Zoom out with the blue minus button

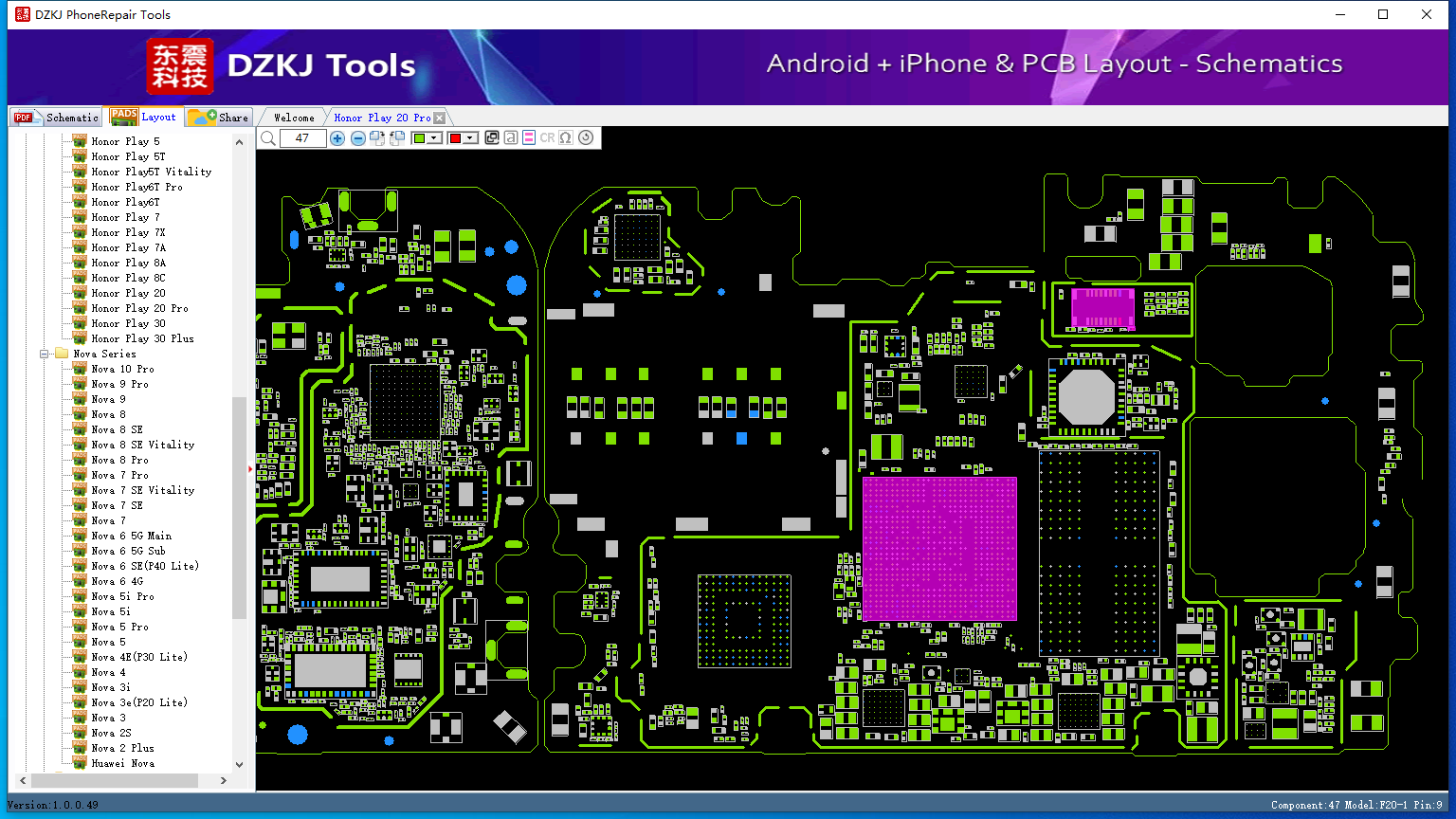tap(358, 138)
